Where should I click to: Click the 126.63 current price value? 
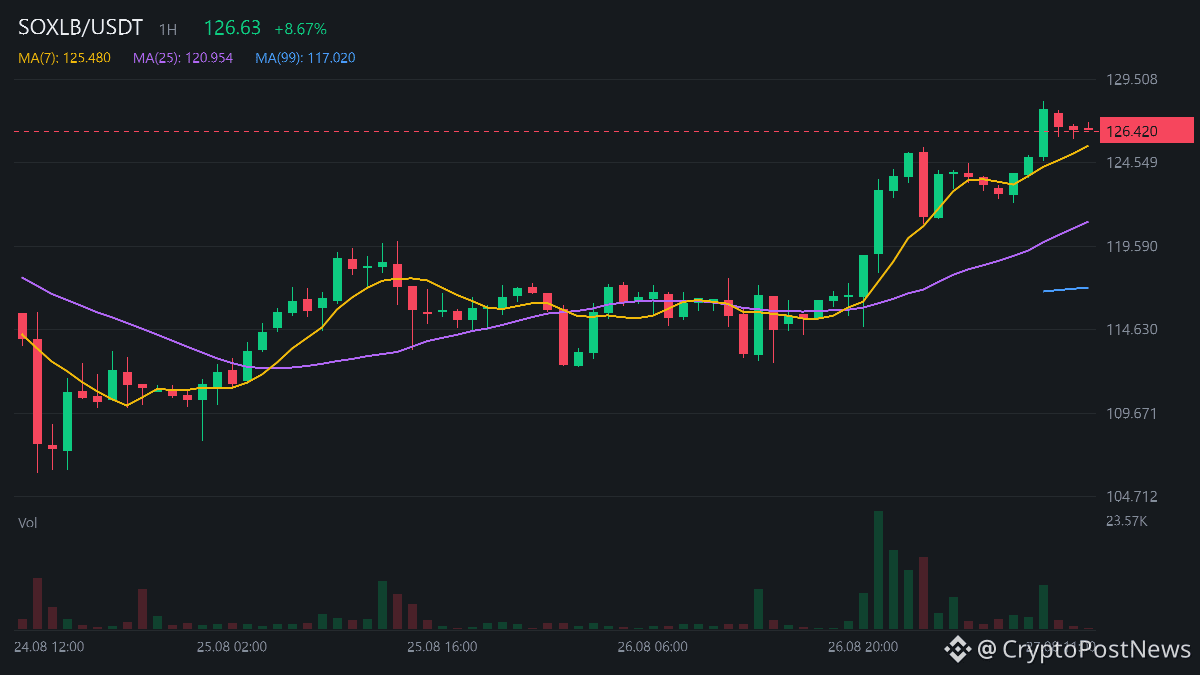click(x=232, y=29)
